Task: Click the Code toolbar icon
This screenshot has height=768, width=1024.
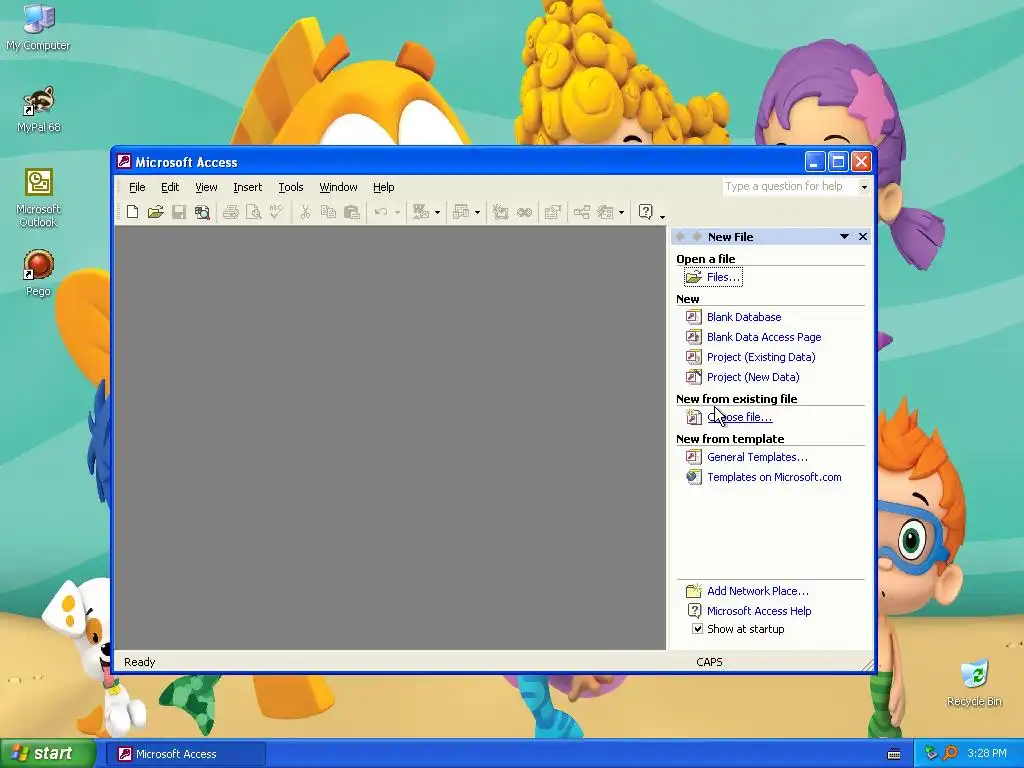Action: tap(501, 212)
